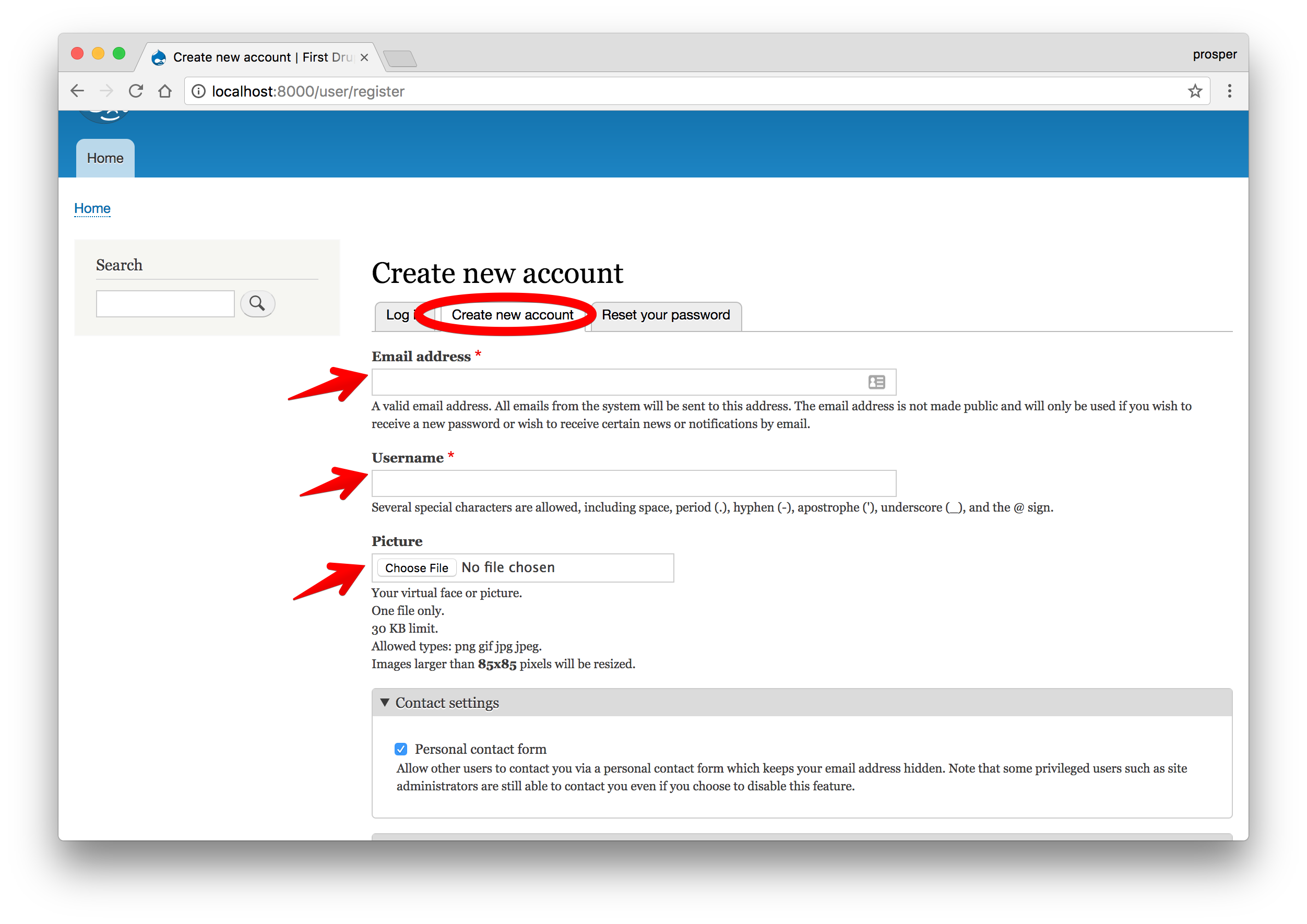The height and width of the screenshot is (924, 1307).
Task: Click the search magnifier icon
Action: point(257,303)
